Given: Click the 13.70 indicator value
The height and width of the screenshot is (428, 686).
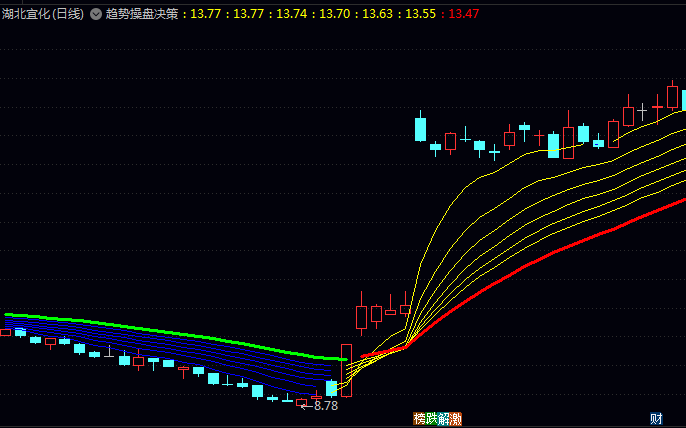Looking at the screenshot, I should coord(335,14).
